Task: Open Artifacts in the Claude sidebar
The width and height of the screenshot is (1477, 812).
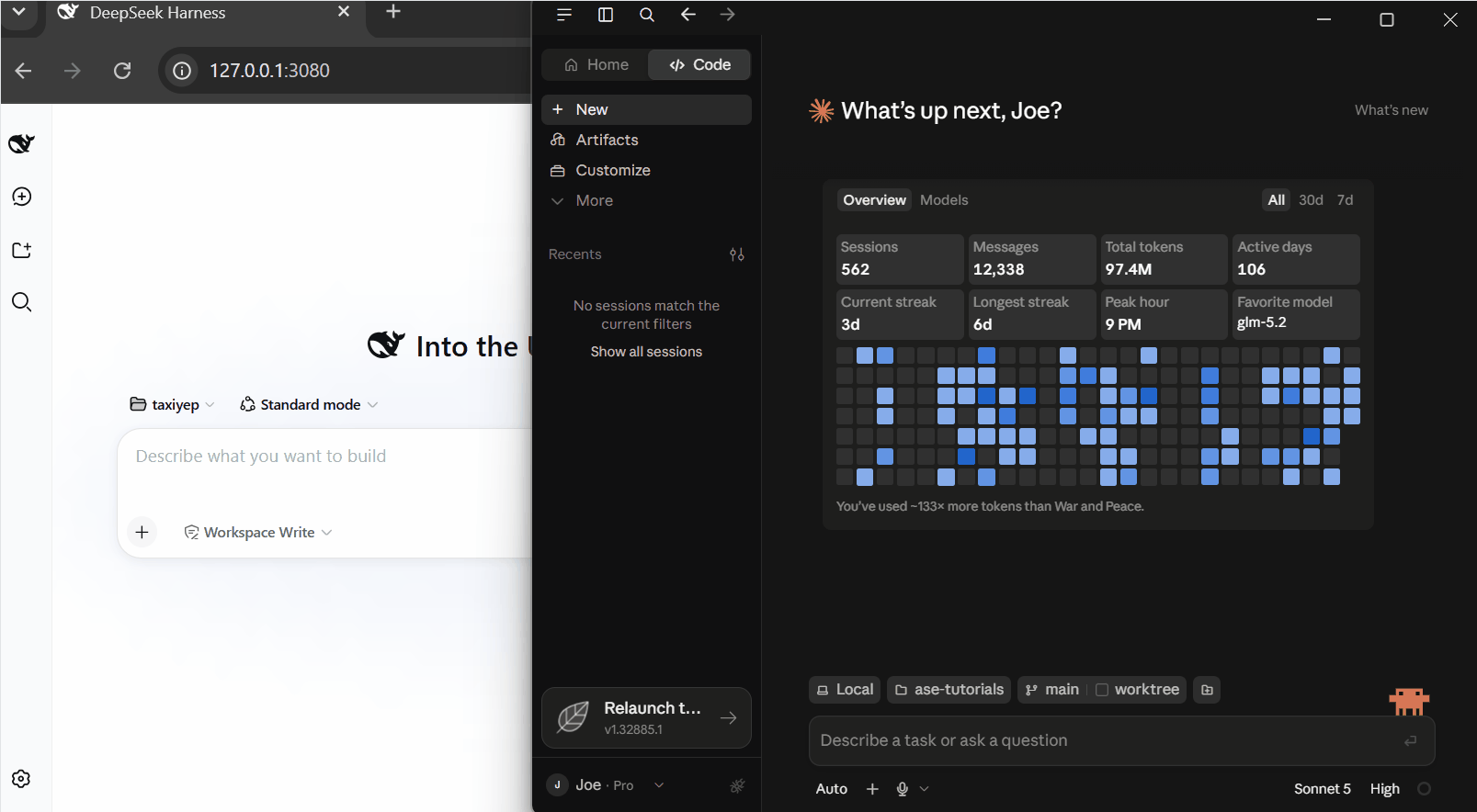Action: (646, 140)
